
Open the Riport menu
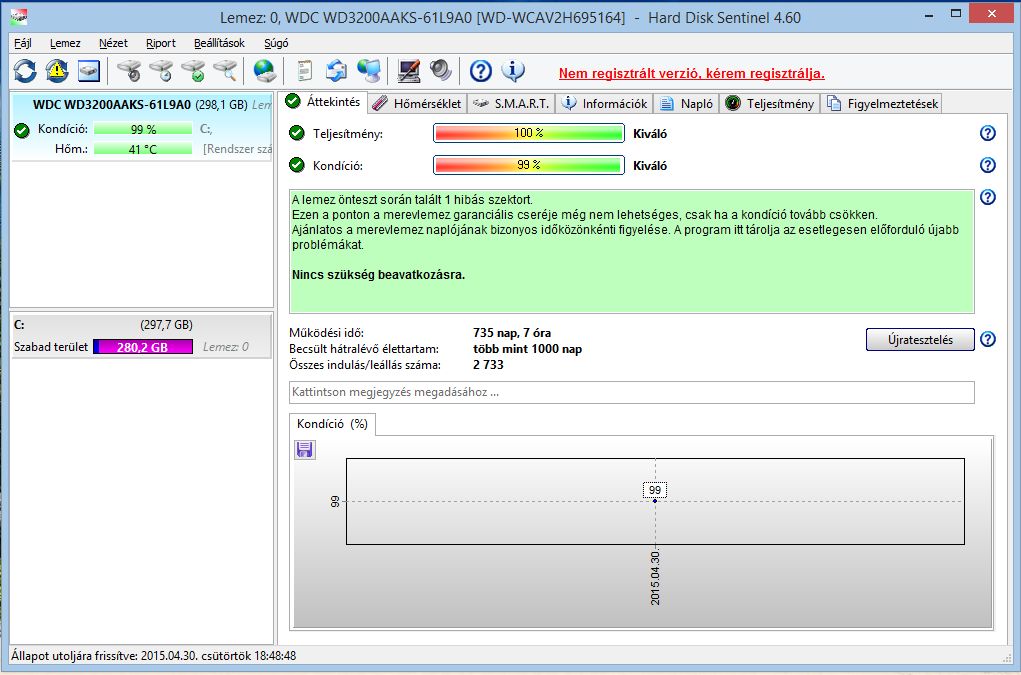click(161, 43)
